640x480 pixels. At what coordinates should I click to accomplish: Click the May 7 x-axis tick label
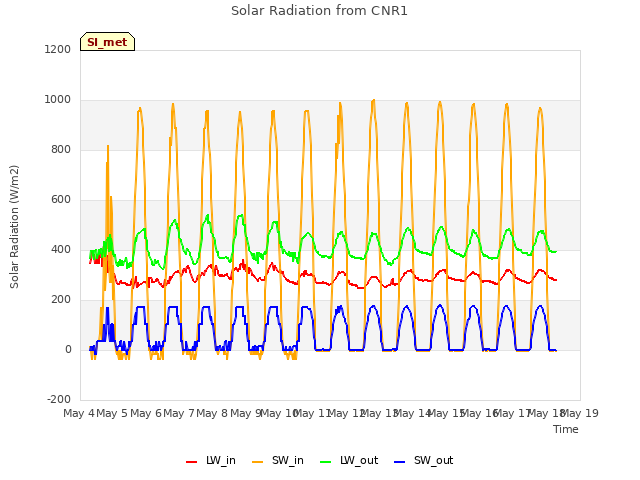[x=179, y=413]
